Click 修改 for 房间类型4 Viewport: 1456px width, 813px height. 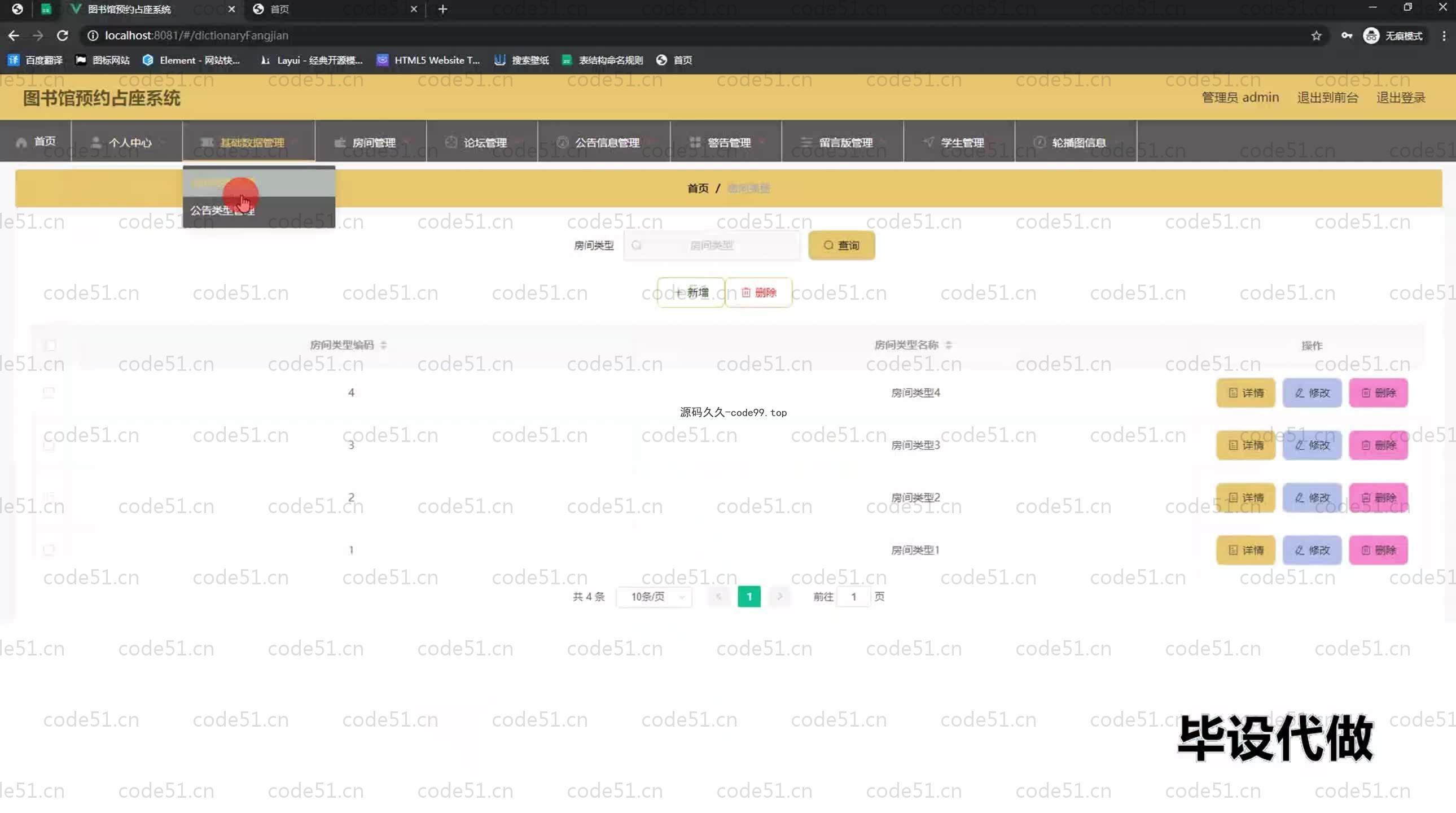1312,393
